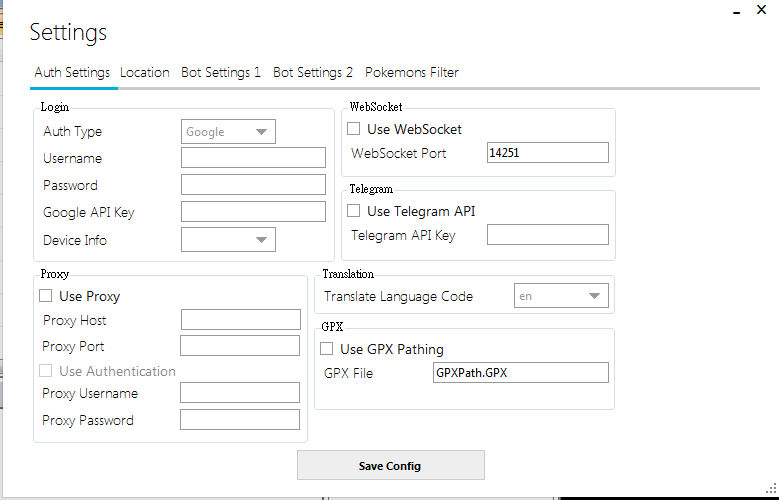Switch to the Location tab
The image size is (779, 500).
(x=145, y=72)
